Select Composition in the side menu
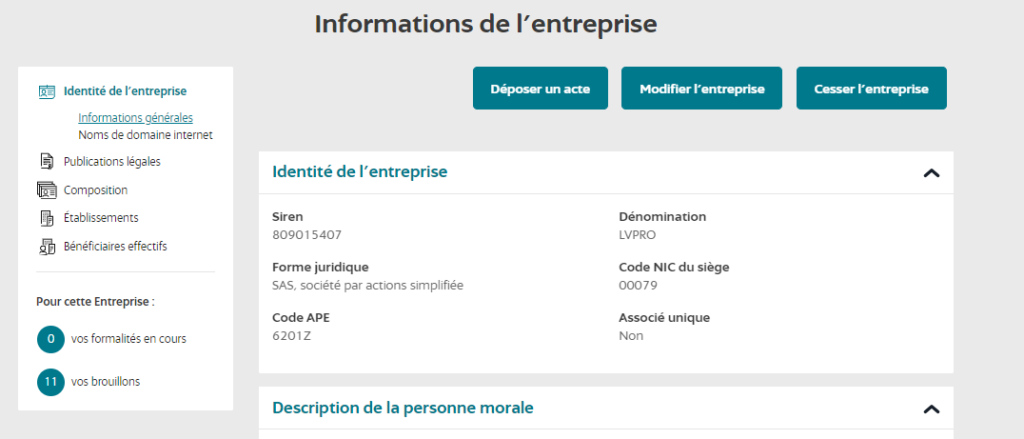1024x439 pixels. coord(95,190)
